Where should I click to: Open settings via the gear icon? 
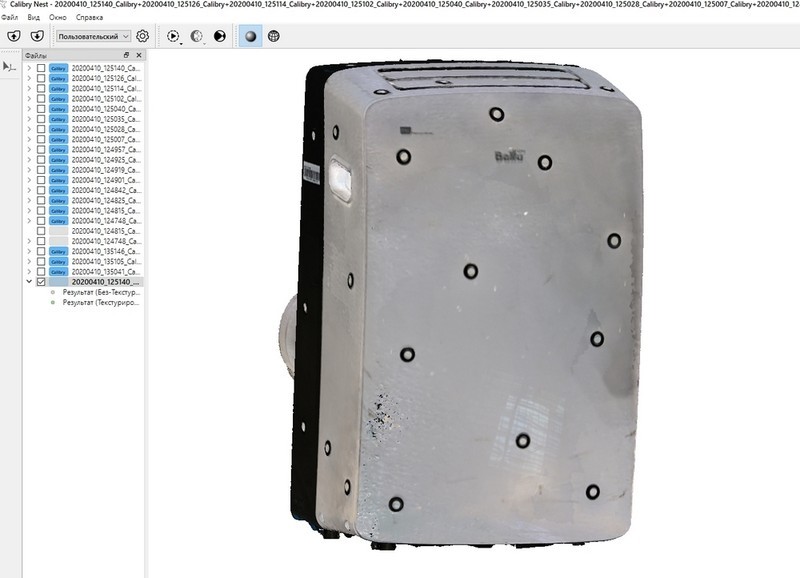click(142, 36)
